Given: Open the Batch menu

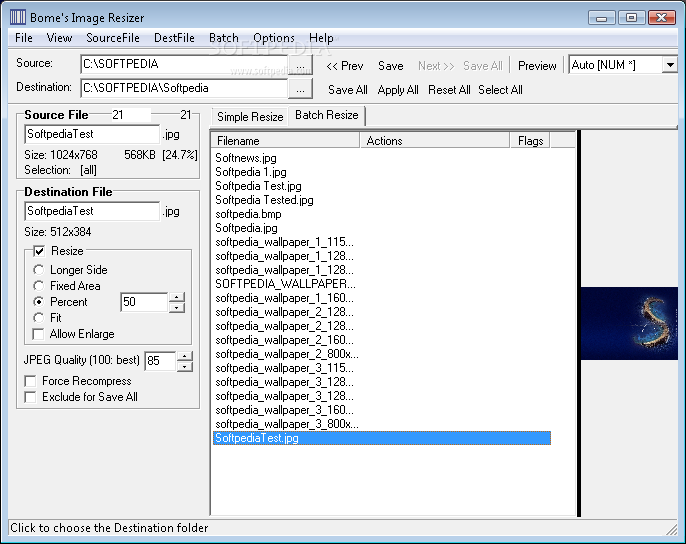Looking at the screenshot, I should tap(224, 38).
